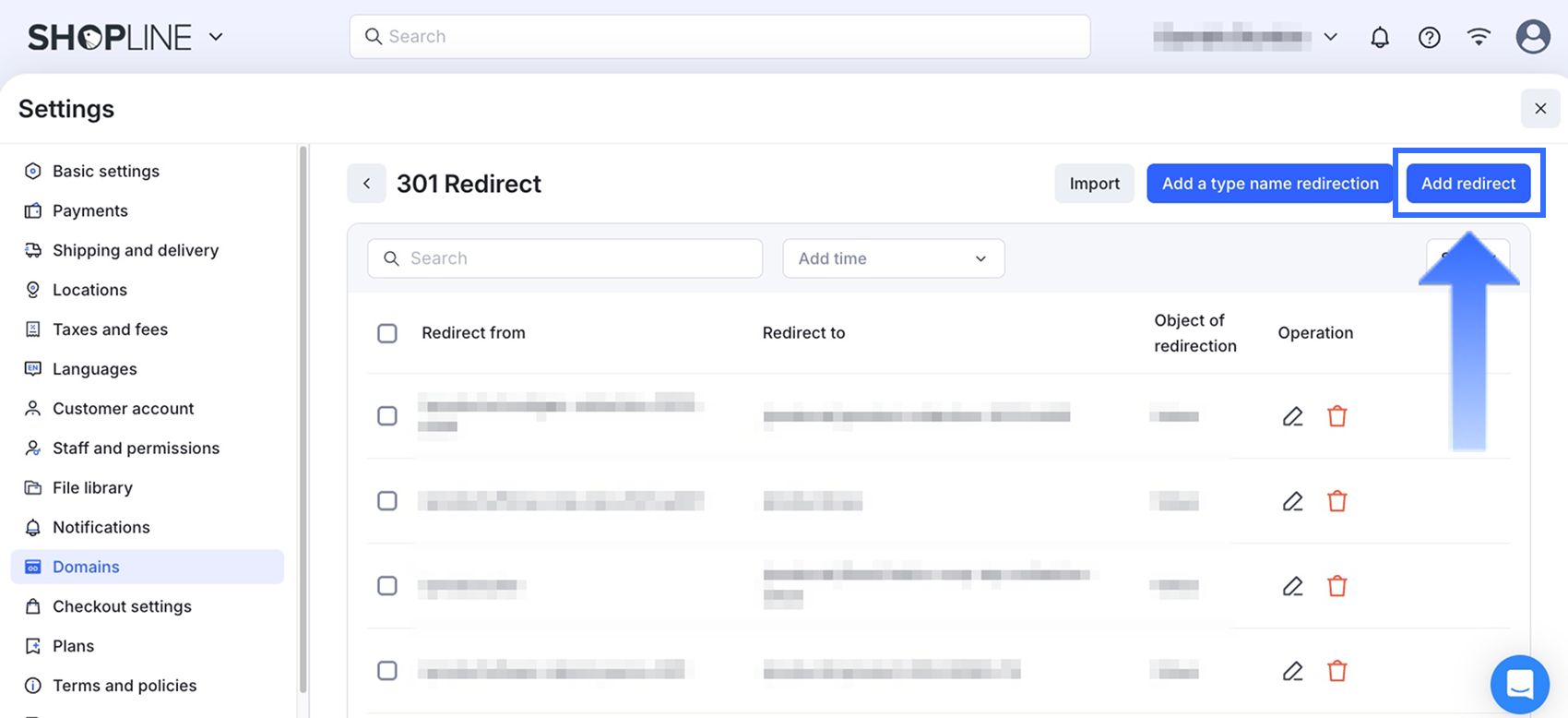Open the user profile avatar
This screenshot has height=718, width=1568.
click(x=1532, y=37)
